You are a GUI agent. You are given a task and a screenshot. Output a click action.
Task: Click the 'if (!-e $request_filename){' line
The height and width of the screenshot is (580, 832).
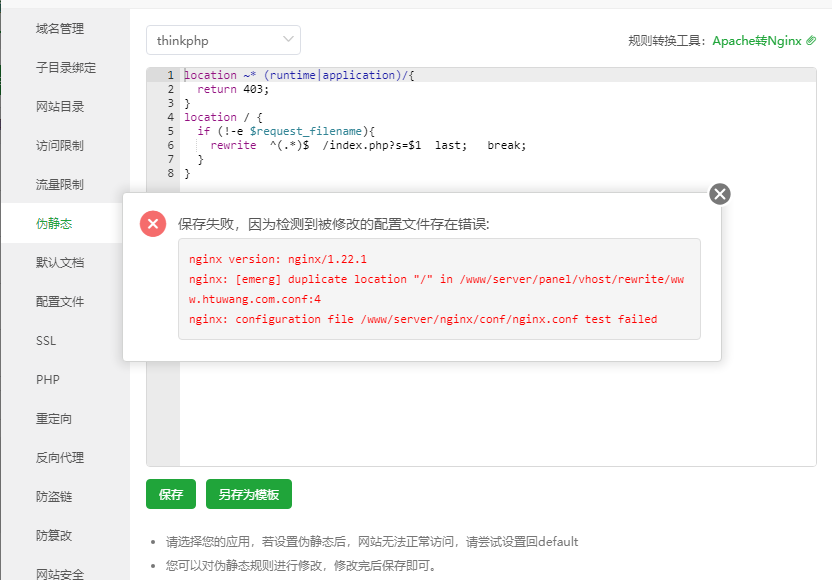click(286, 131)
